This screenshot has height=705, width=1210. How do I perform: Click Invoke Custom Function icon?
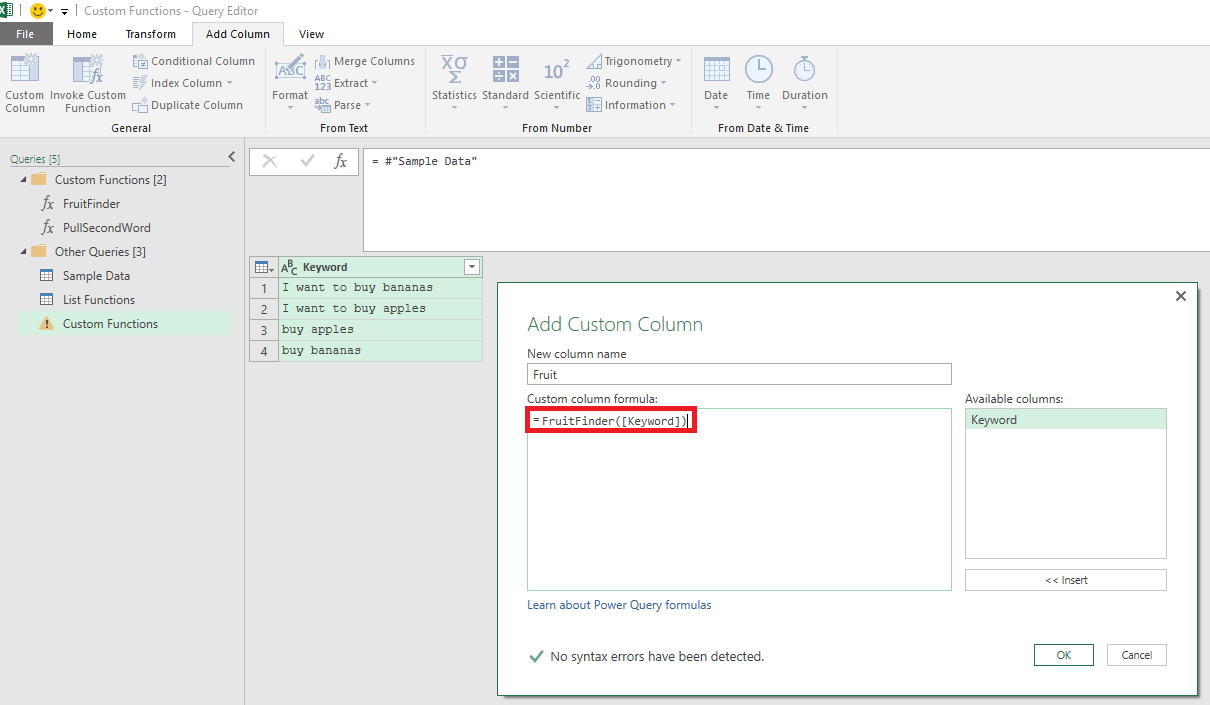(88, 84)
